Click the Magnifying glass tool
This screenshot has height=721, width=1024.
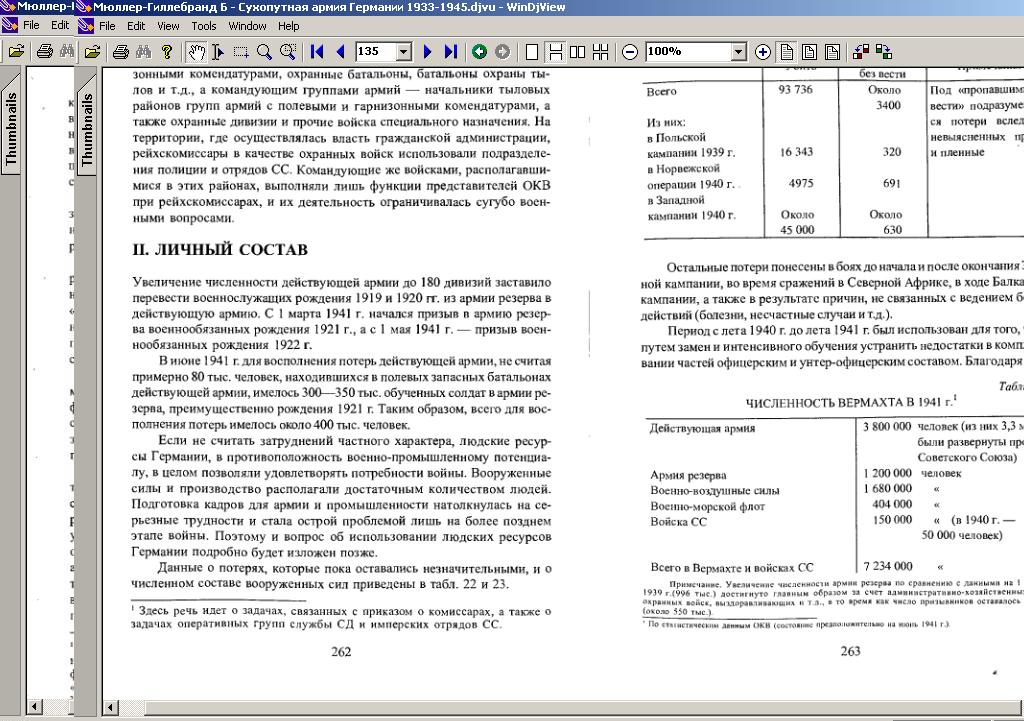coord(264,51)
